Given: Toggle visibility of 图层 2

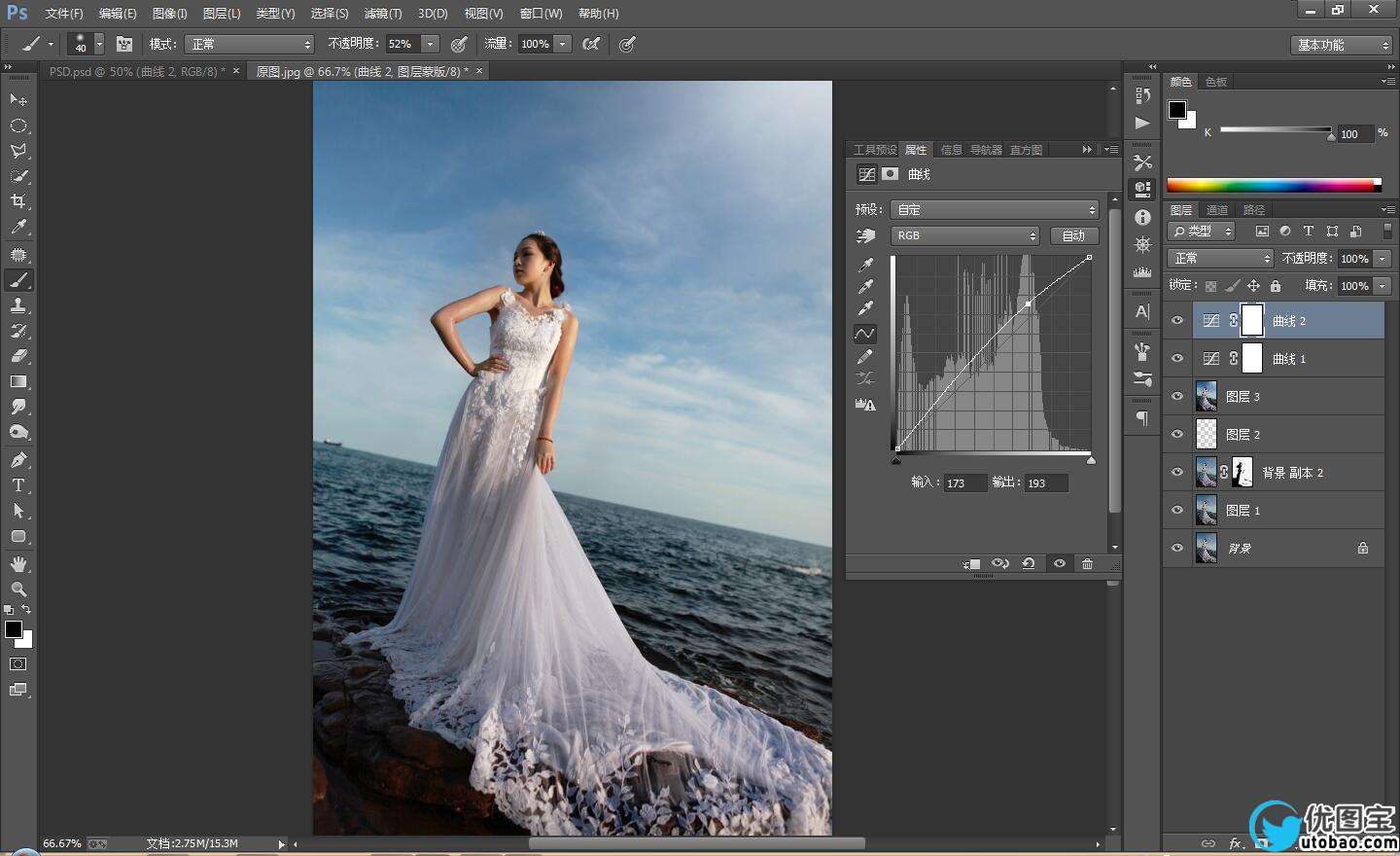Looking at the screenshot, I should tap(1177, 434).
